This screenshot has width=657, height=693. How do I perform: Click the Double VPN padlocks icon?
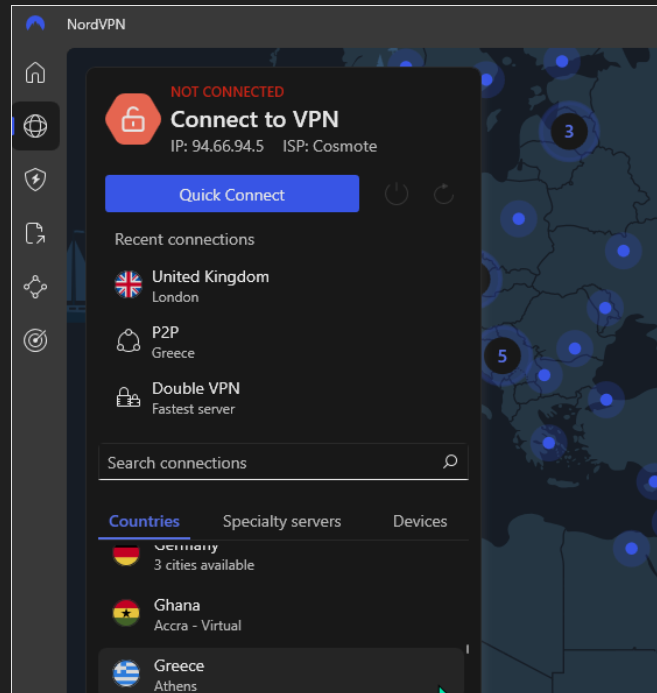click(128, 396)
